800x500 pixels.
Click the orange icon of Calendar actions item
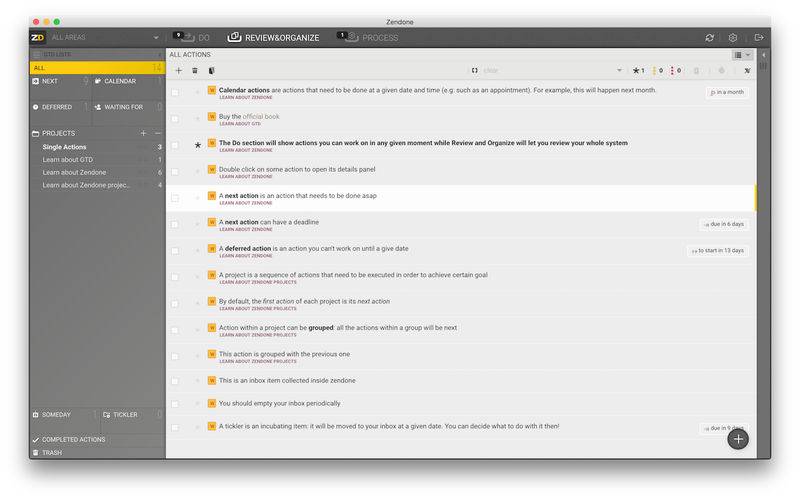tap(212, 90)
